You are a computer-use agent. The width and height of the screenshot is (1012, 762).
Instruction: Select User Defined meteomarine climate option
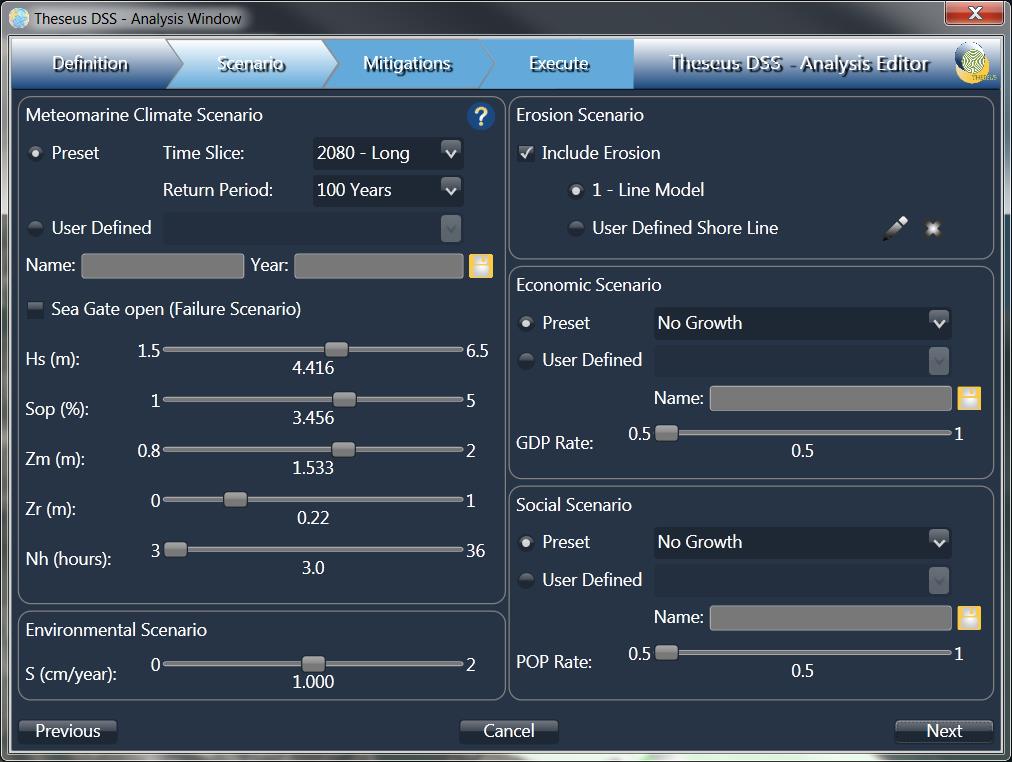tap(36, 228)
